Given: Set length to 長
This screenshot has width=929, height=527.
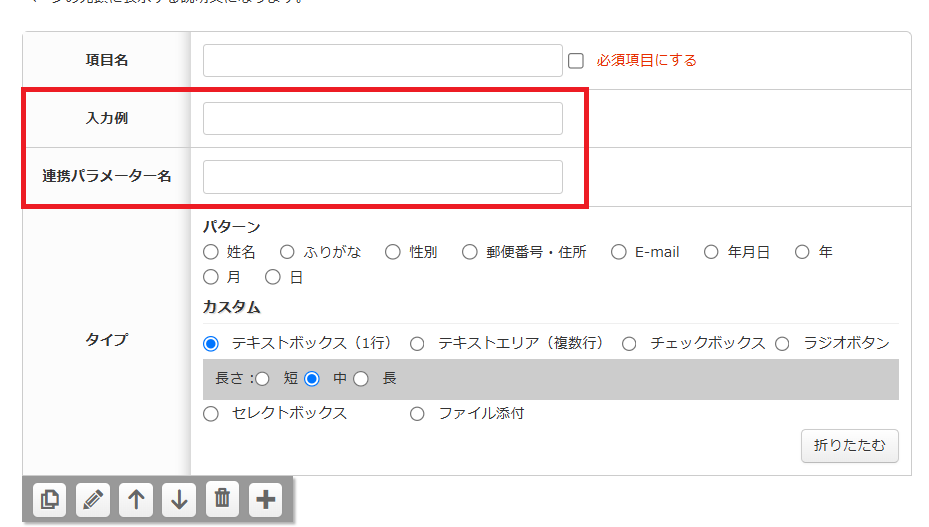Looking at the screenshot, I should coord(362,379).
